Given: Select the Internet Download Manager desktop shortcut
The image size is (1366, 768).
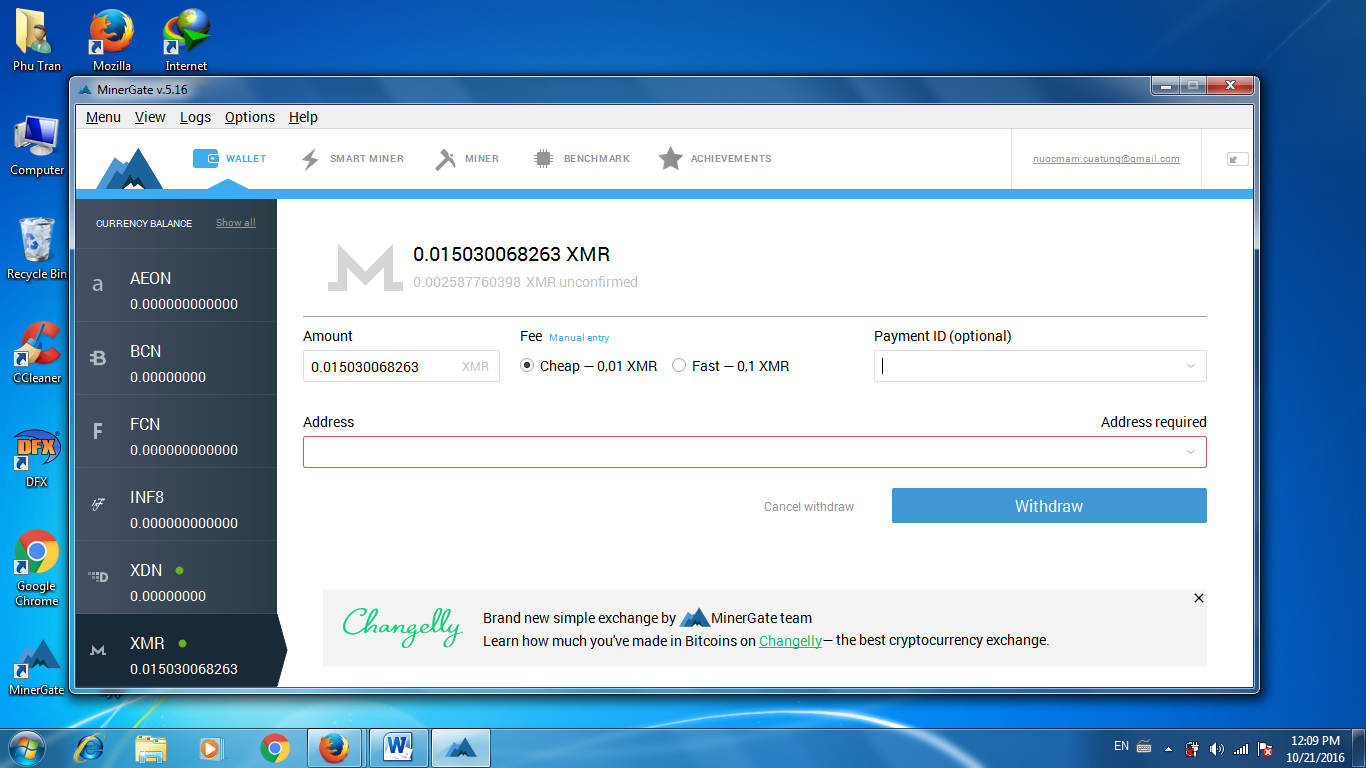Looking at the screenshot, I should [186, 40].
